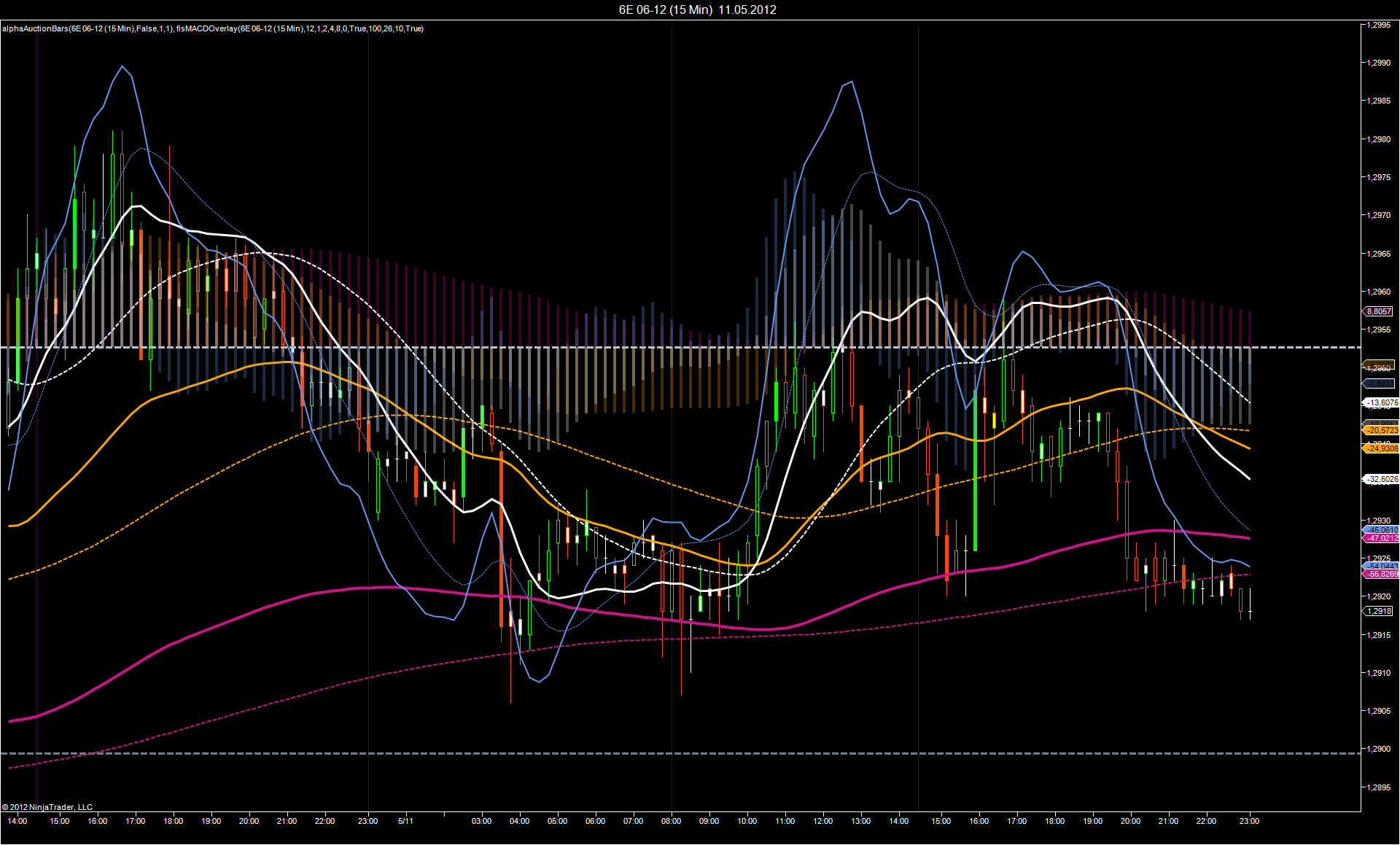Select the magenta -55,8269 value marker
This screenshot has height=845, width=1400.
pos(1381,574)
